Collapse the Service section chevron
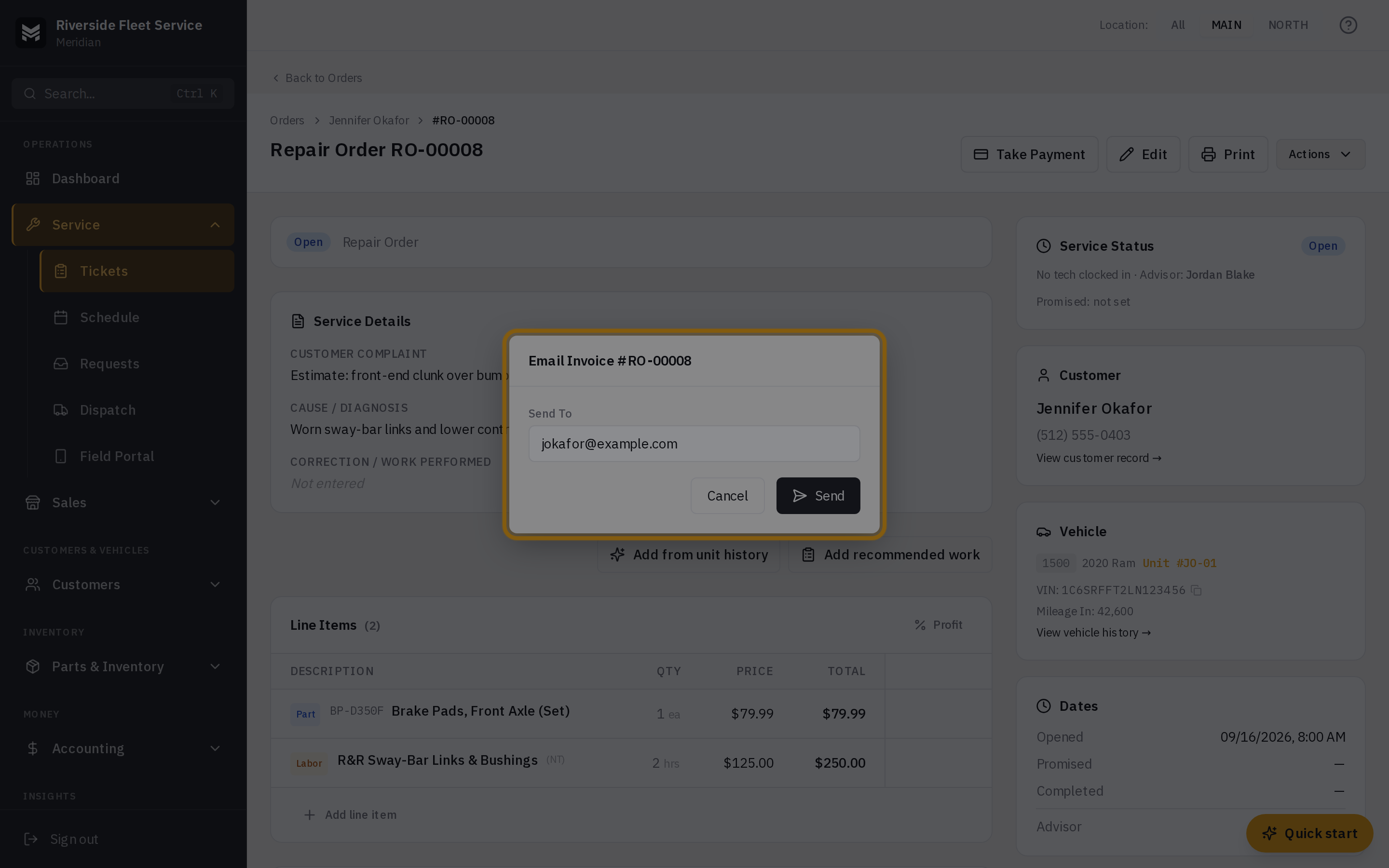Image resolution: width=1389 pixels, height=868 pixels. coord(215,225)
